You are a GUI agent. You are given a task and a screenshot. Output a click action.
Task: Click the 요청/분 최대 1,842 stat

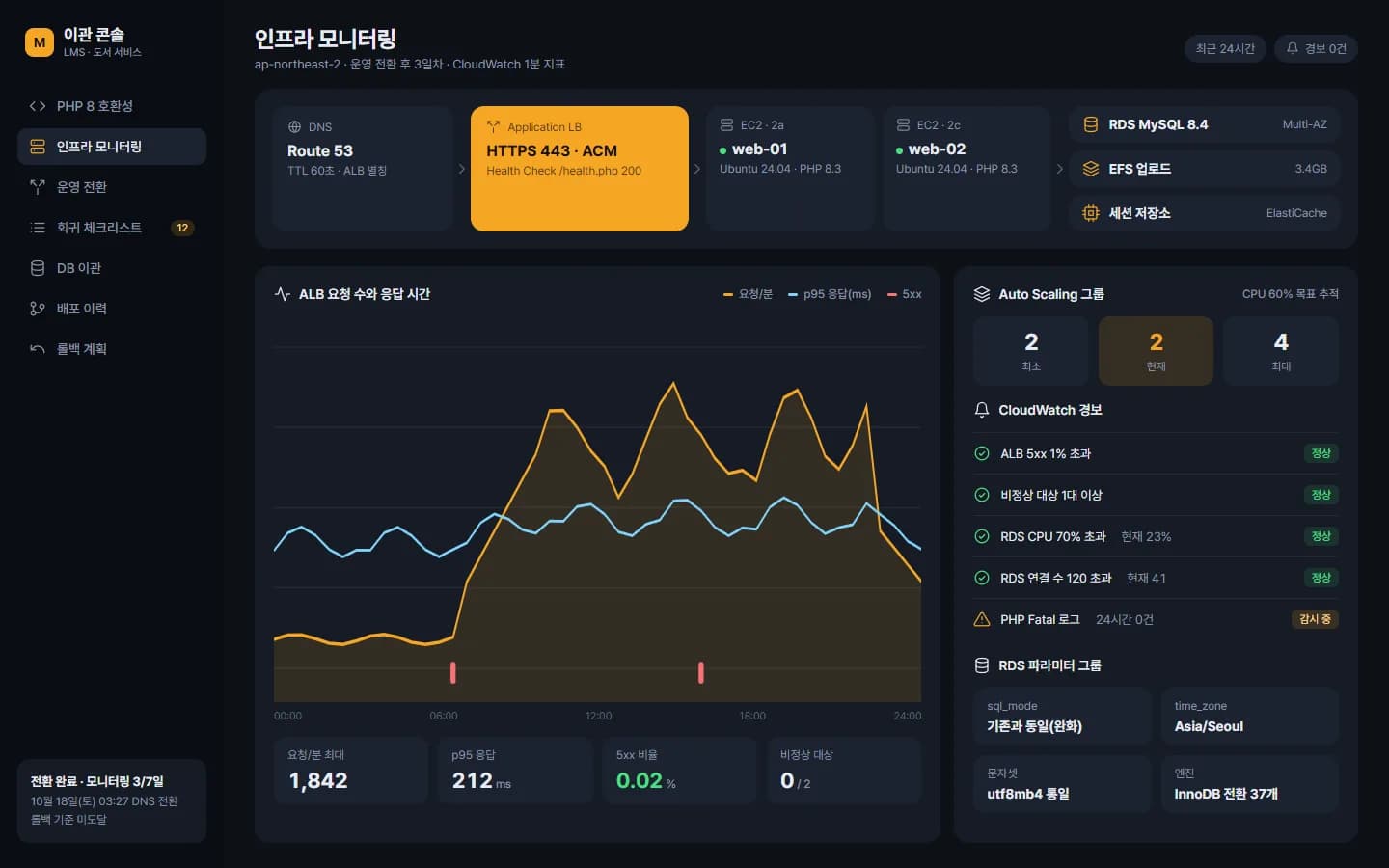[x=351, y=771]
